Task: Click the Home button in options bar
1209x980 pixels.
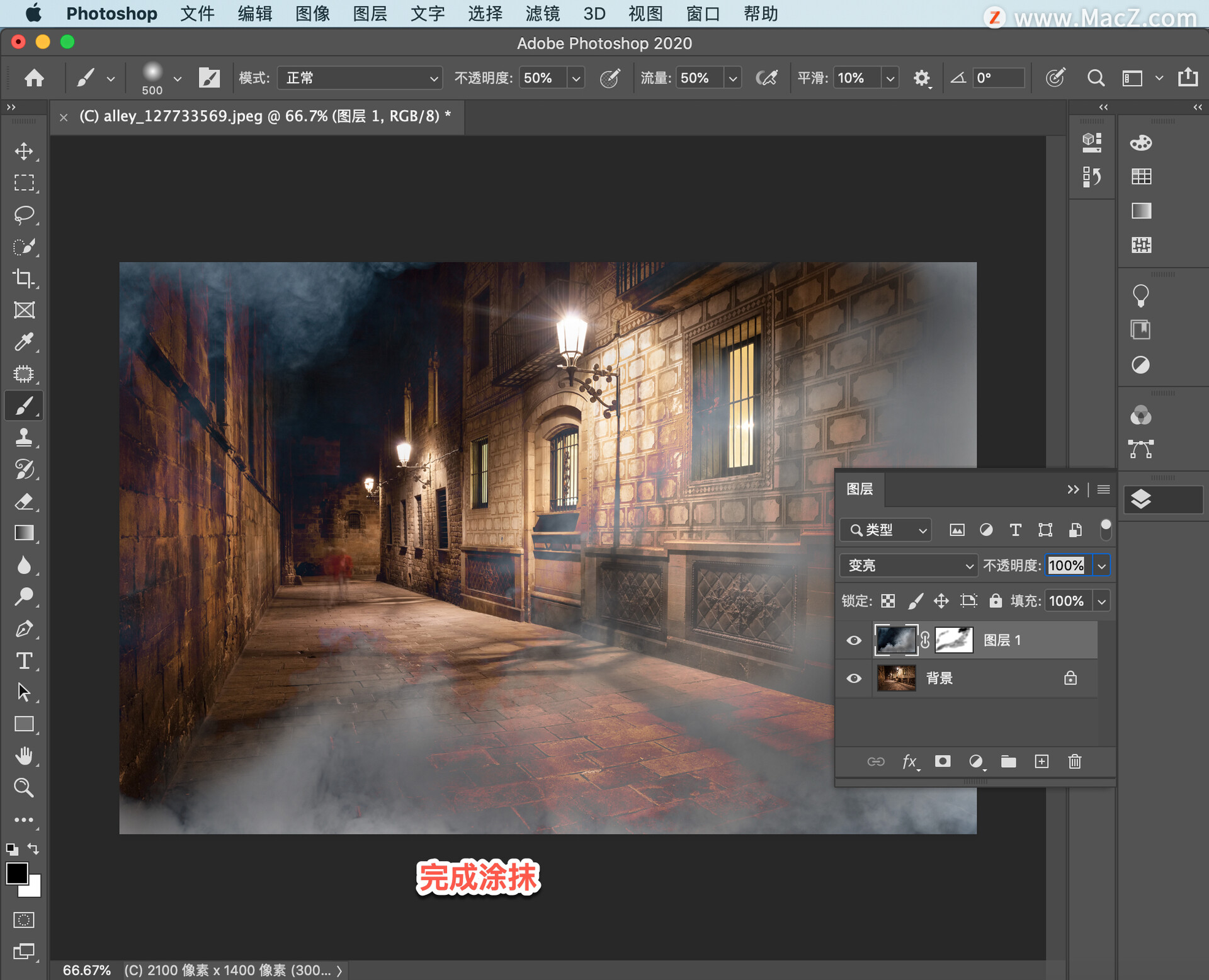Action: click(34, 78)
